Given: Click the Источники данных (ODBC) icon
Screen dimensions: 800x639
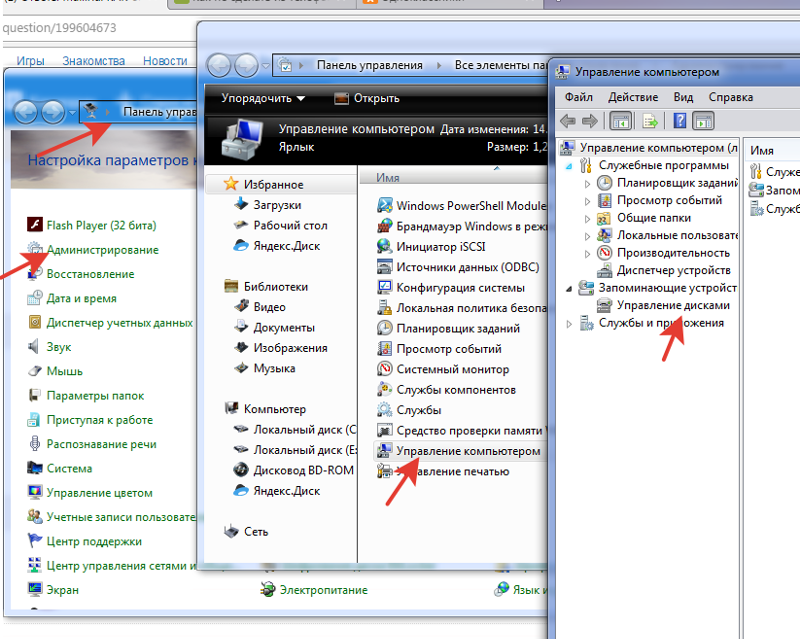Looking at the screenshot, I should coord(385,267).
